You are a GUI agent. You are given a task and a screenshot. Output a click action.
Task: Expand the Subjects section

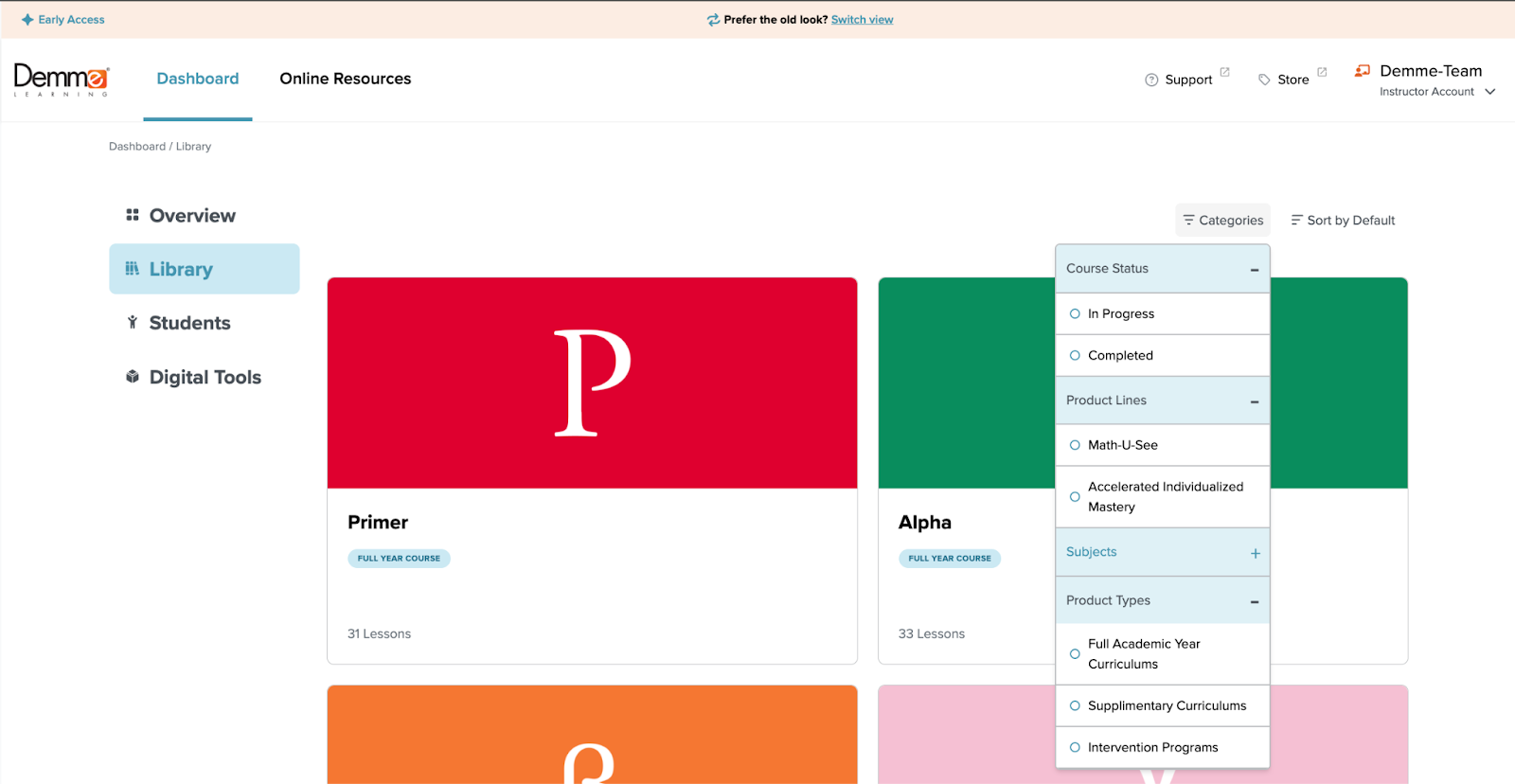coord(1256,553)
